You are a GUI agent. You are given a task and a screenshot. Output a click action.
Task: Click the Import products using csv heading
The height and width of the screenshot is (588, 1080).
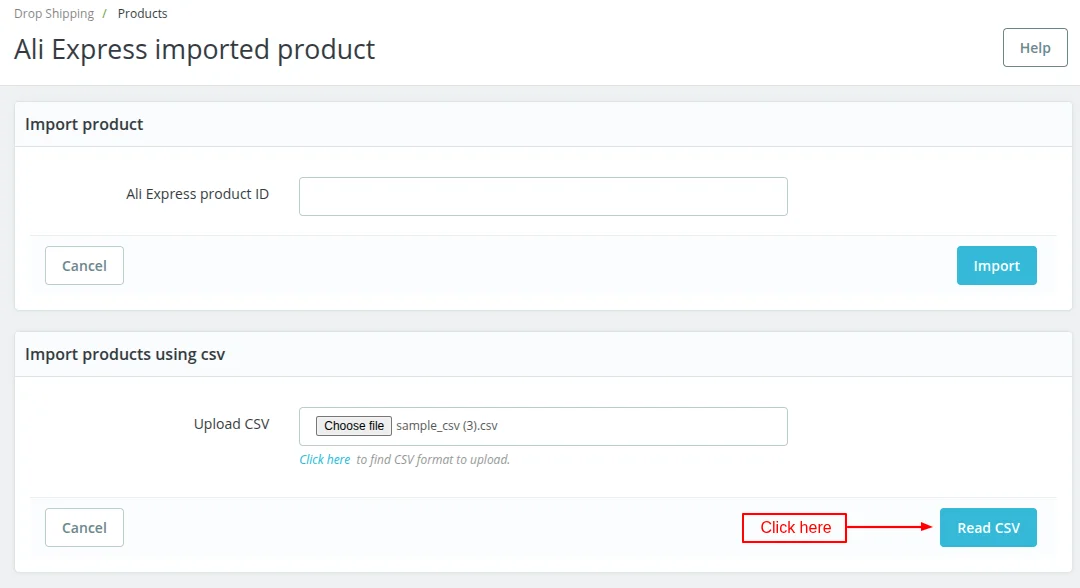125,355
